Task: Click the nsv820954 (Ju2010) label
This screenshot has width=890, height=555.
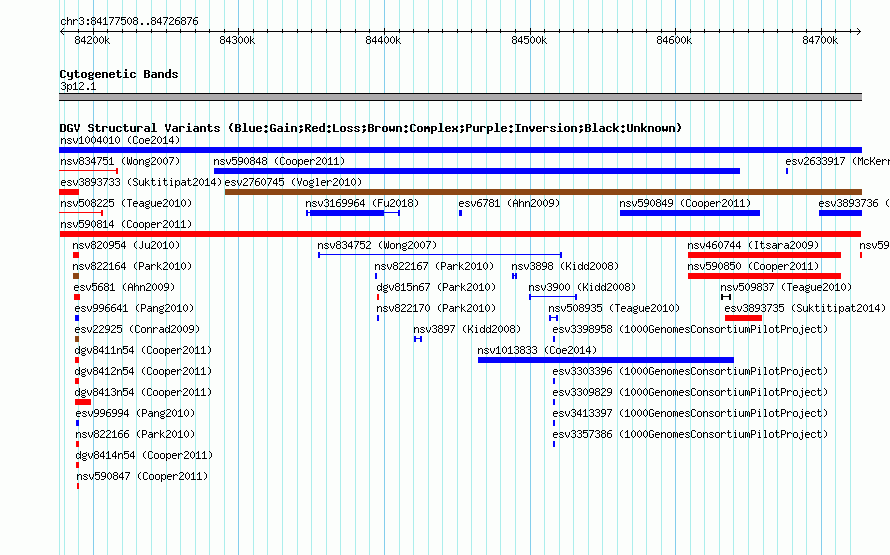Action: coord(126,245)
